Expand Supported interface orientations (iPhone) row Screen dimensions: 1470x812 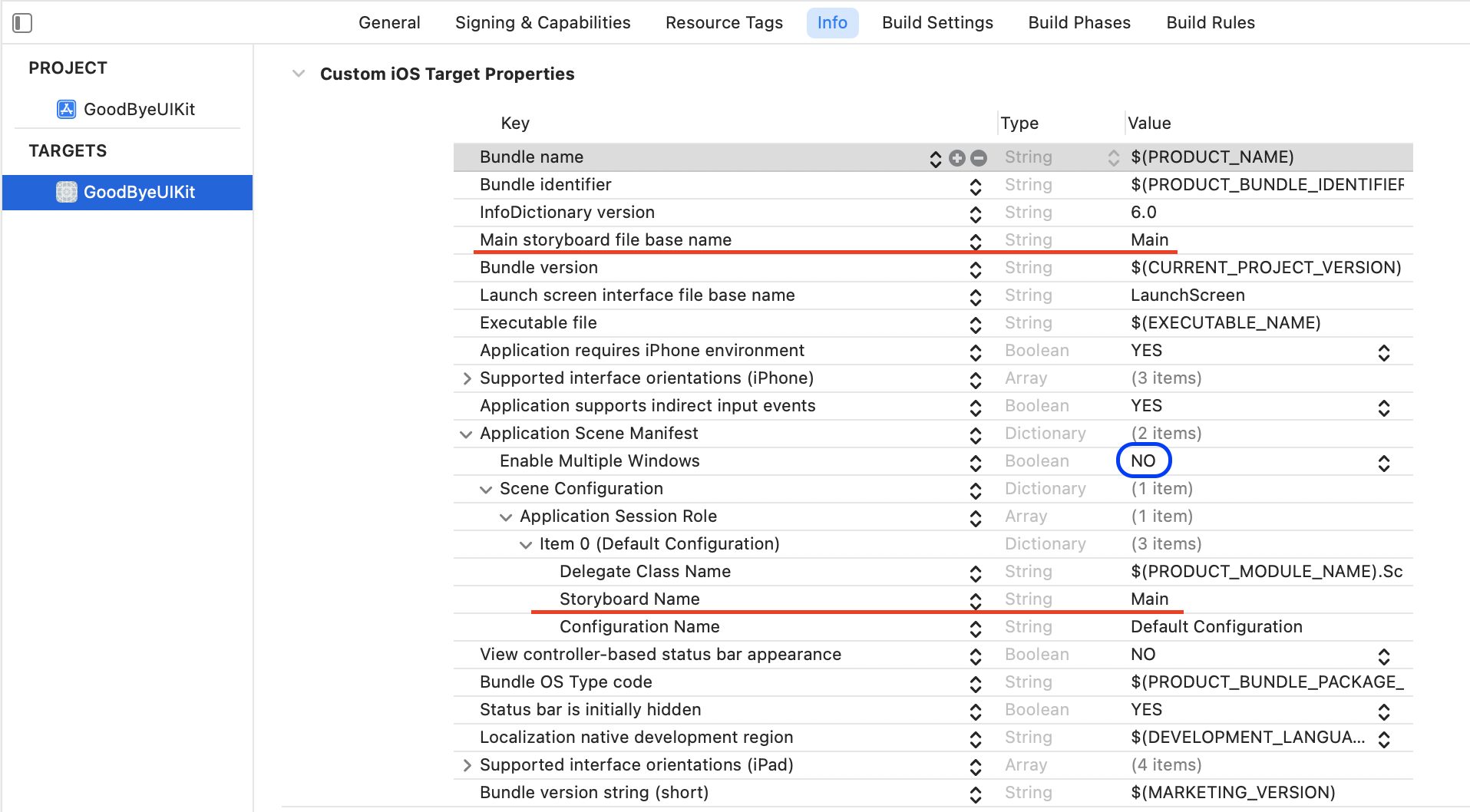pos(467,378)
